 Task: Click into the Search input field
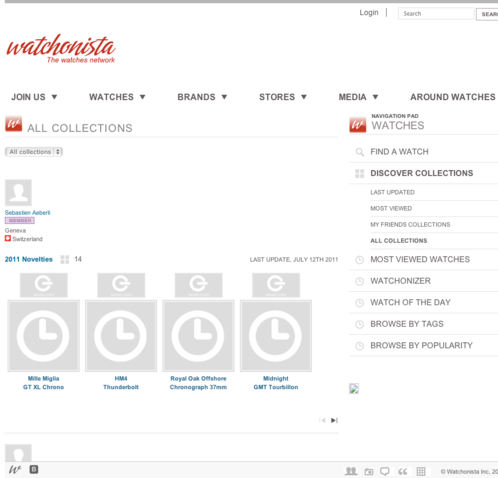point(436,14)
